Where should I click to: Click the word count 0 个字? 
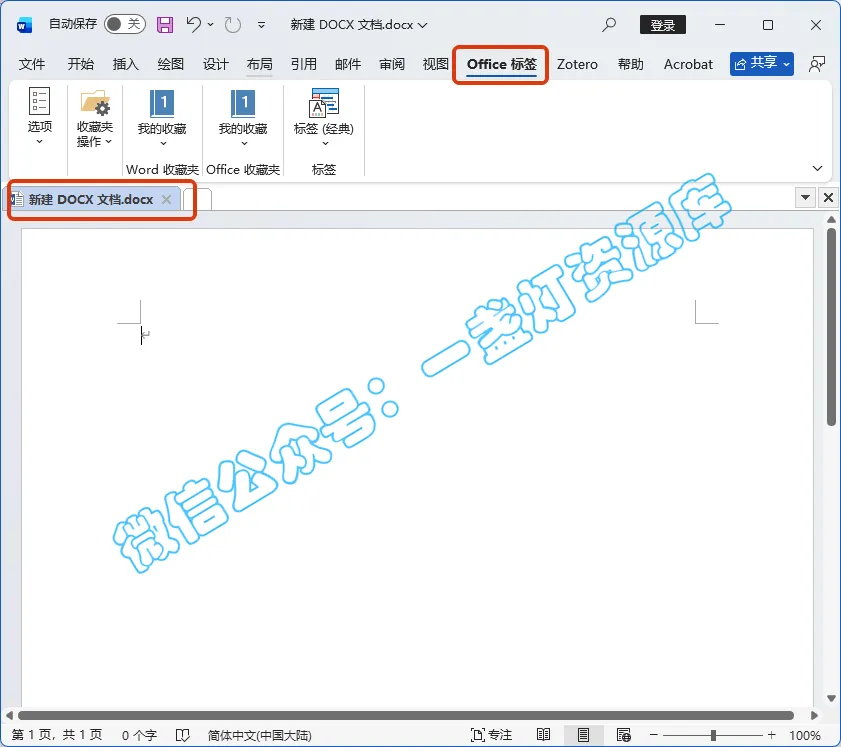139,735
